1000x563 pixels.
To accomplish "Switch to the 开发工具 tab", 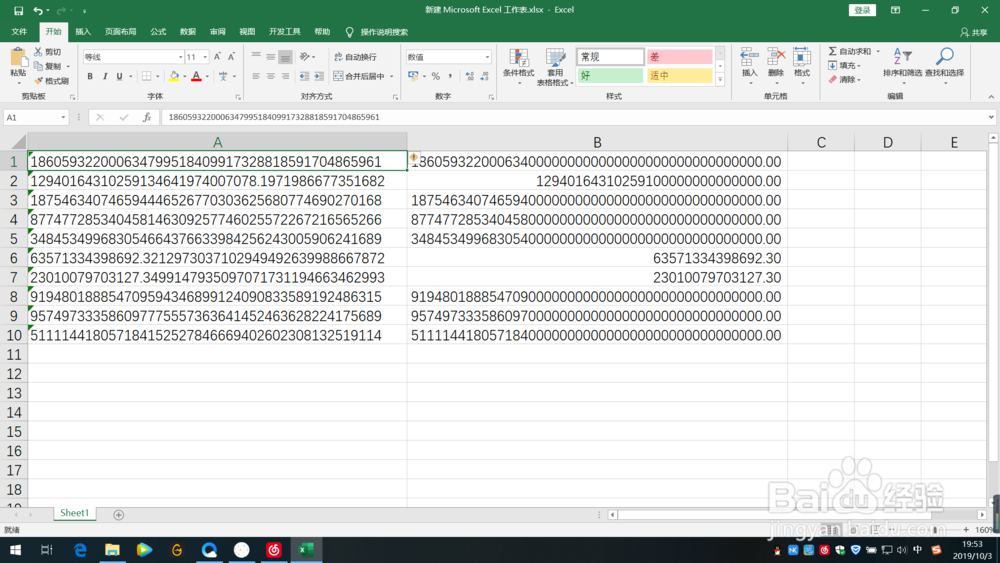I will click(284, 32).
